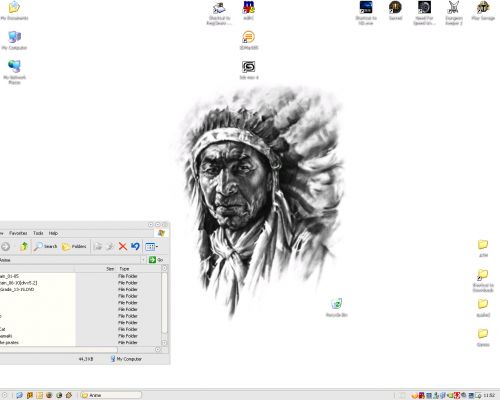Open the orange chat-bubble desktop shortcut
The image size is (500, 400).
click(x=249, y=40)
